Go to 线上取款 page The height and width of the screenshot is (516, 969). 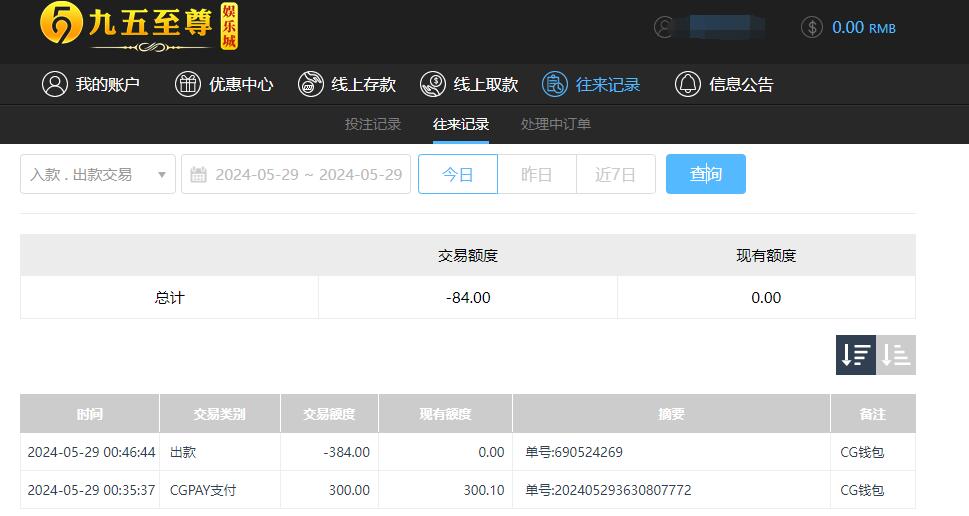click(x=468, y=84)
